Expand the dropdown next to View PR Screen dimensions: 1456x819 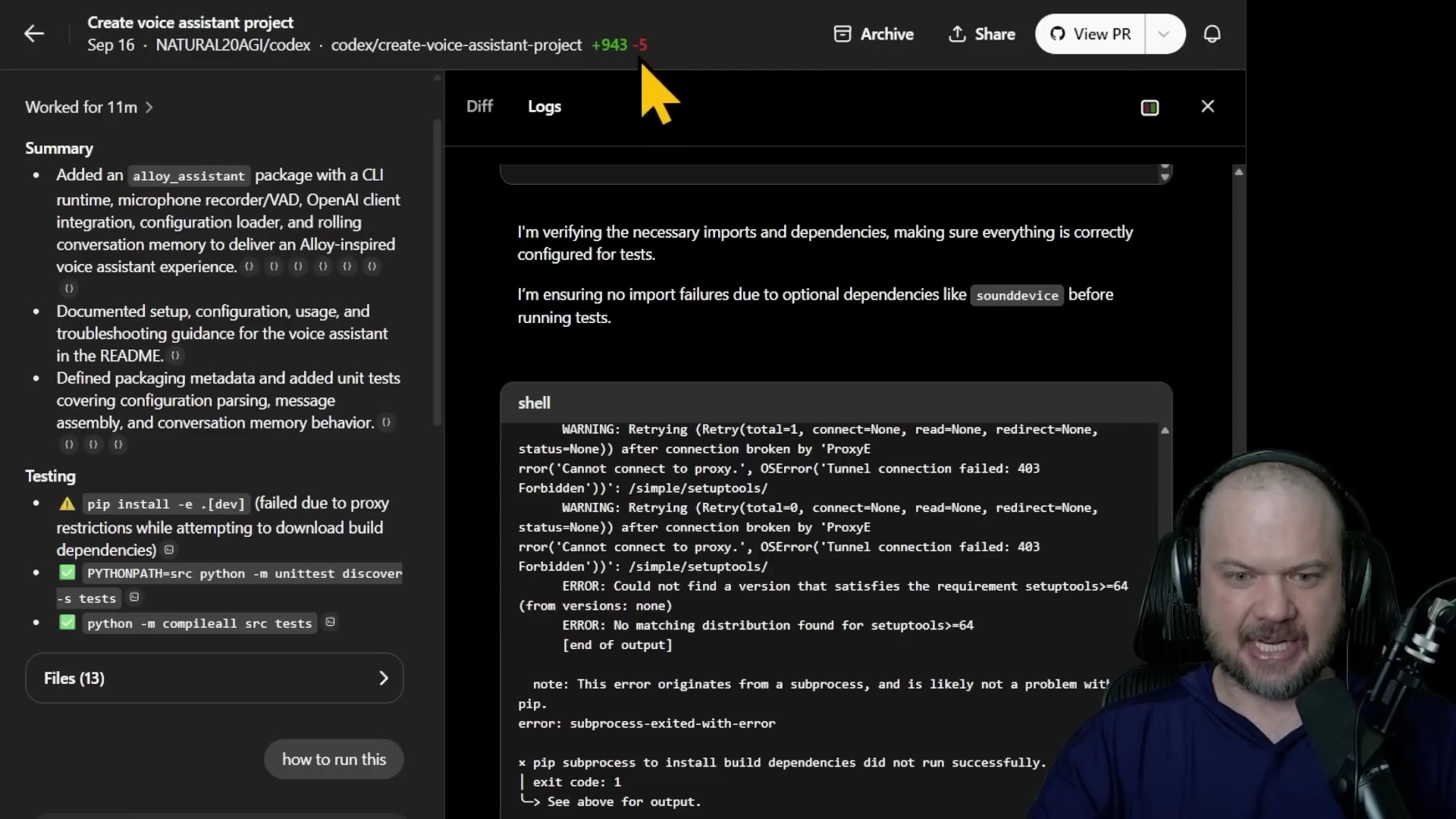coord(1164,34)
